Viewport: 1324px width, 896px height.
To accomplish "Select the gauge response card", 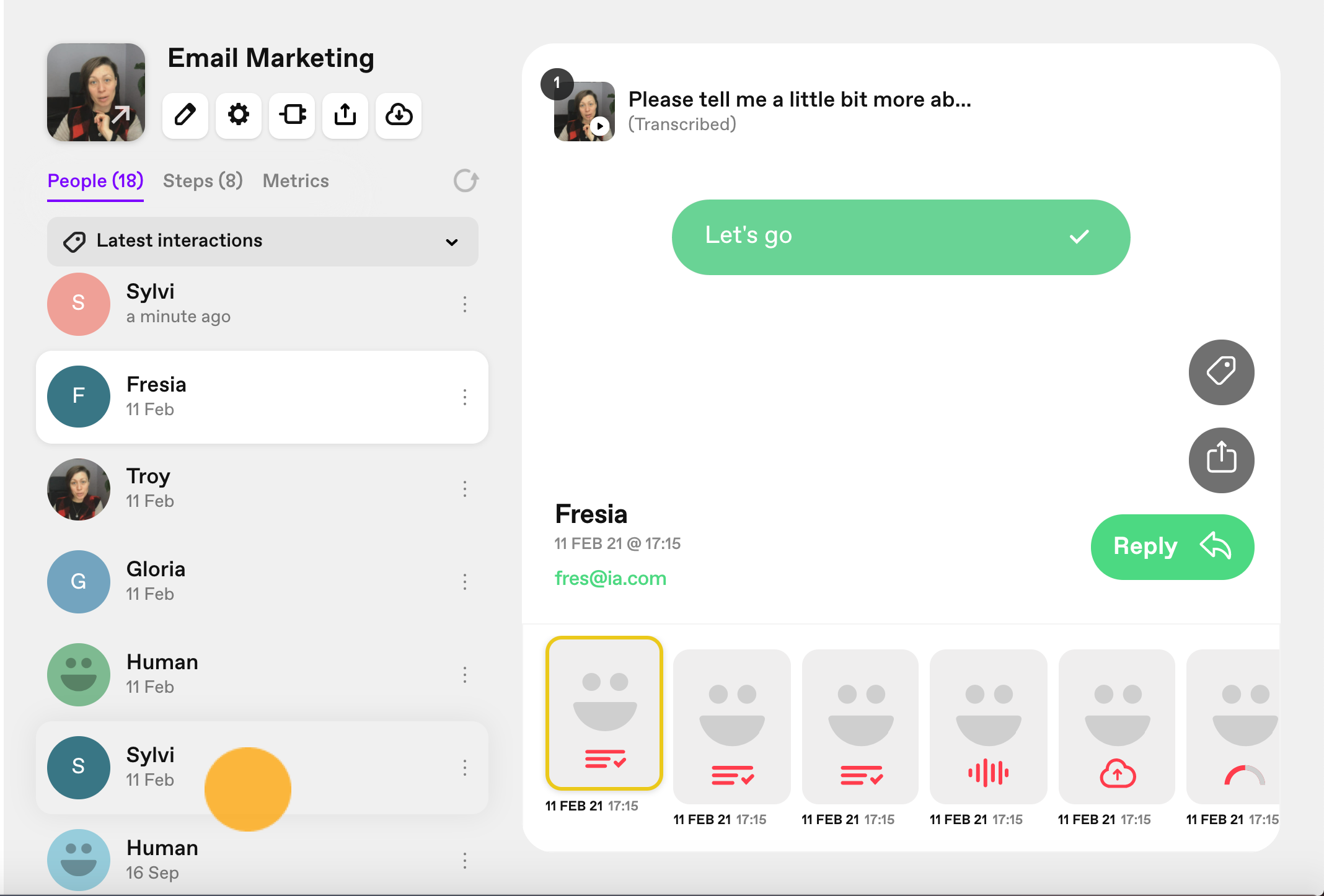I will coord(1234,726).
